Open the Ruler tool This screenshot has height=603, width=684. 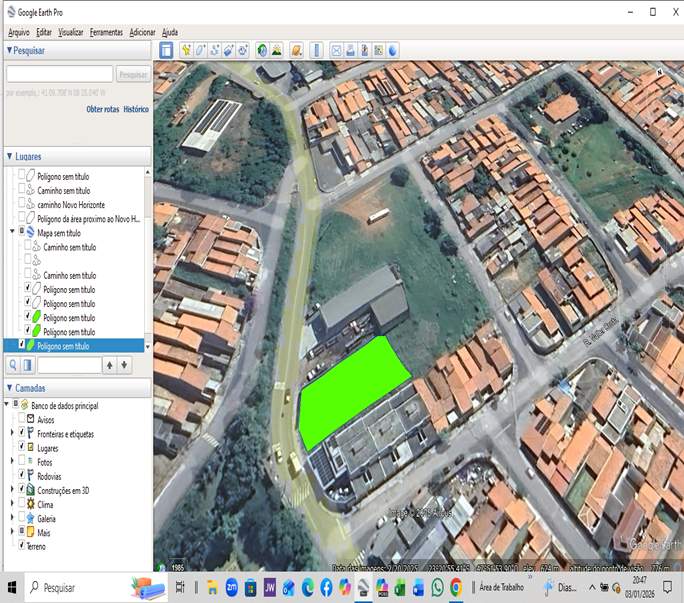316,50
